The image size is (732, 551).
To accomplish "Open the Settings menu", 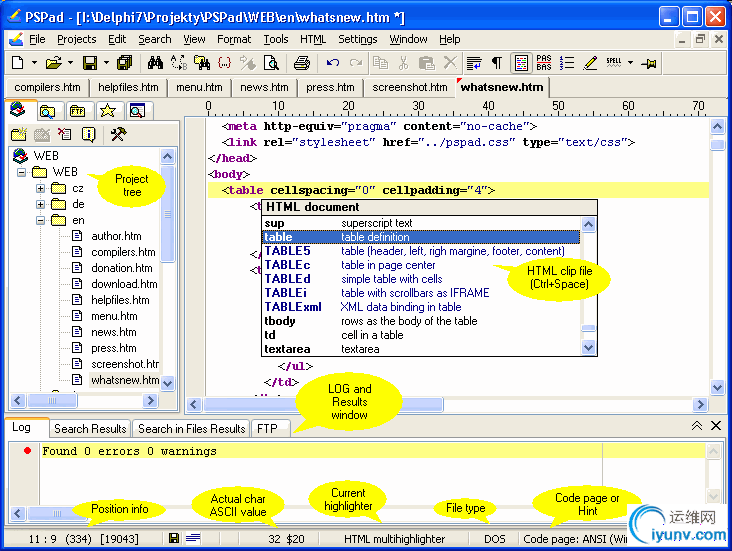I will click(x=357, y=39).
